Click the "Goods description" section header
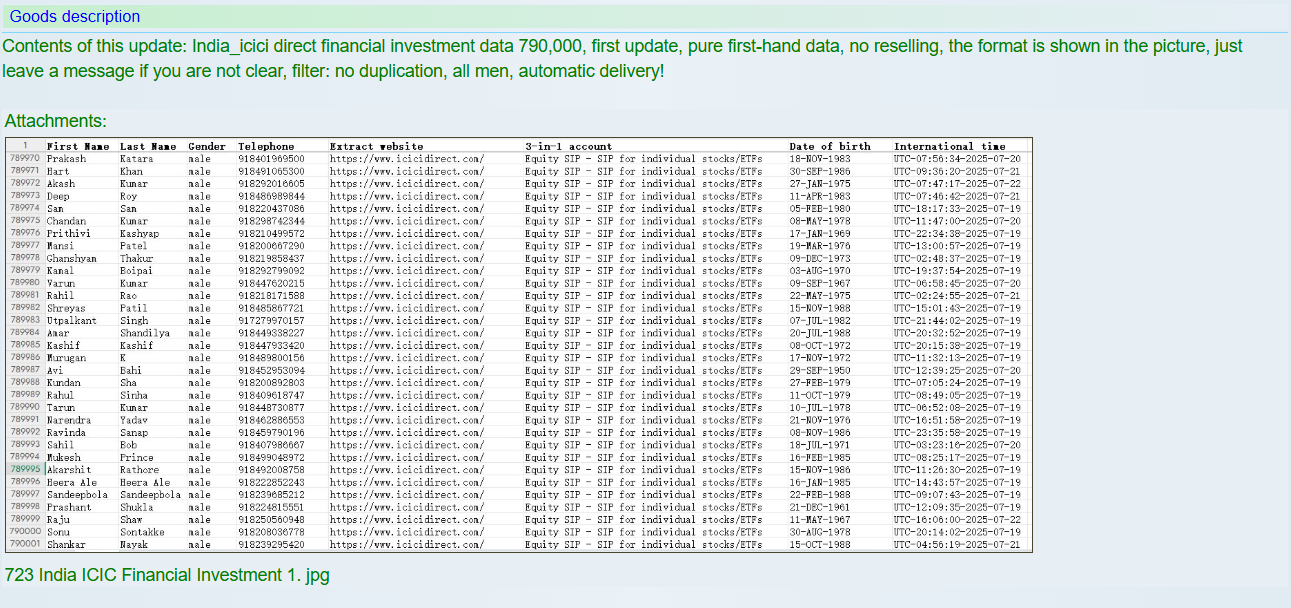1291x608 pixels. [75, 17]
